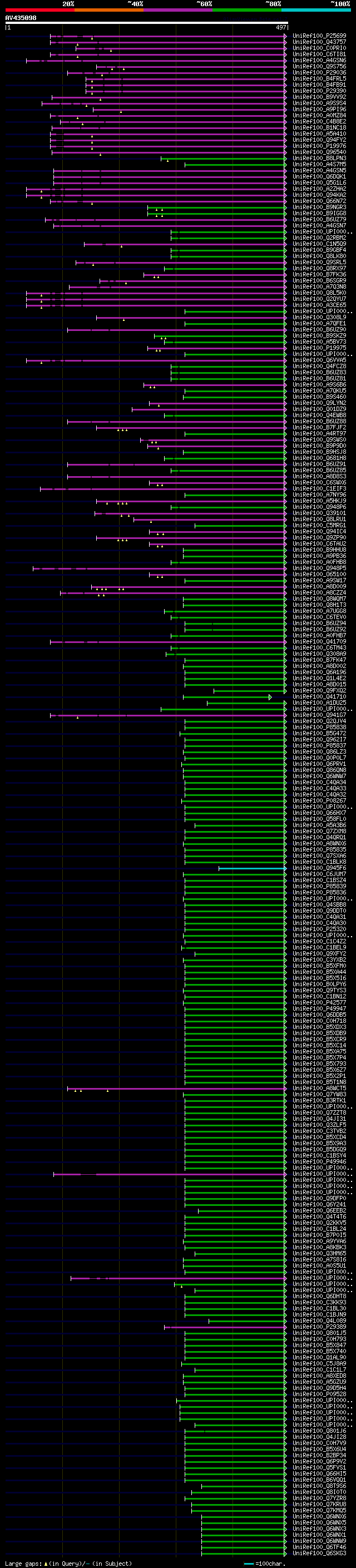Select hit label UniRef100_Q308L9
356x1568 pixels.
click(319, 317)
